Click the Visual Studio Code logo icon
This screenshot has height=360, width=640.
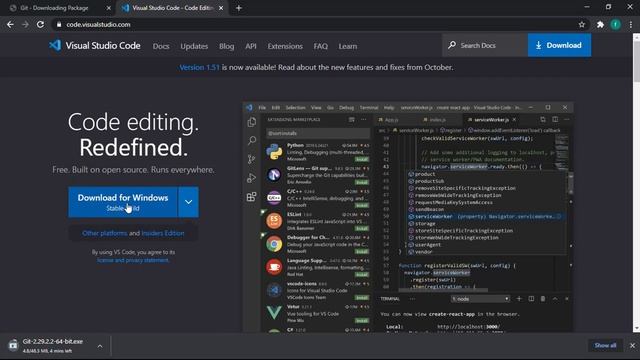coord(55,45)
